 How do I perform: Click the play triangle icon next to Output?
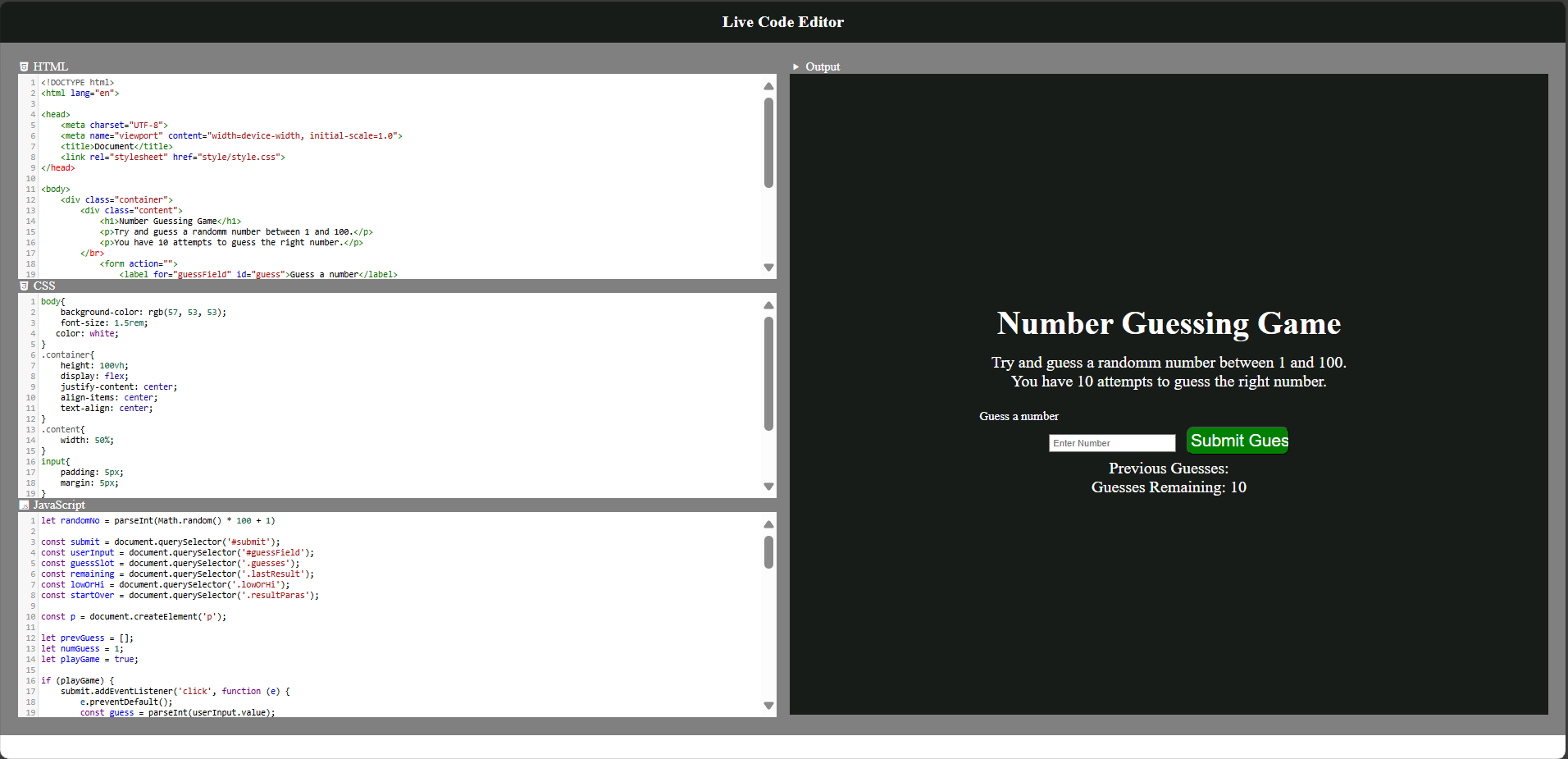coord(795,66)
